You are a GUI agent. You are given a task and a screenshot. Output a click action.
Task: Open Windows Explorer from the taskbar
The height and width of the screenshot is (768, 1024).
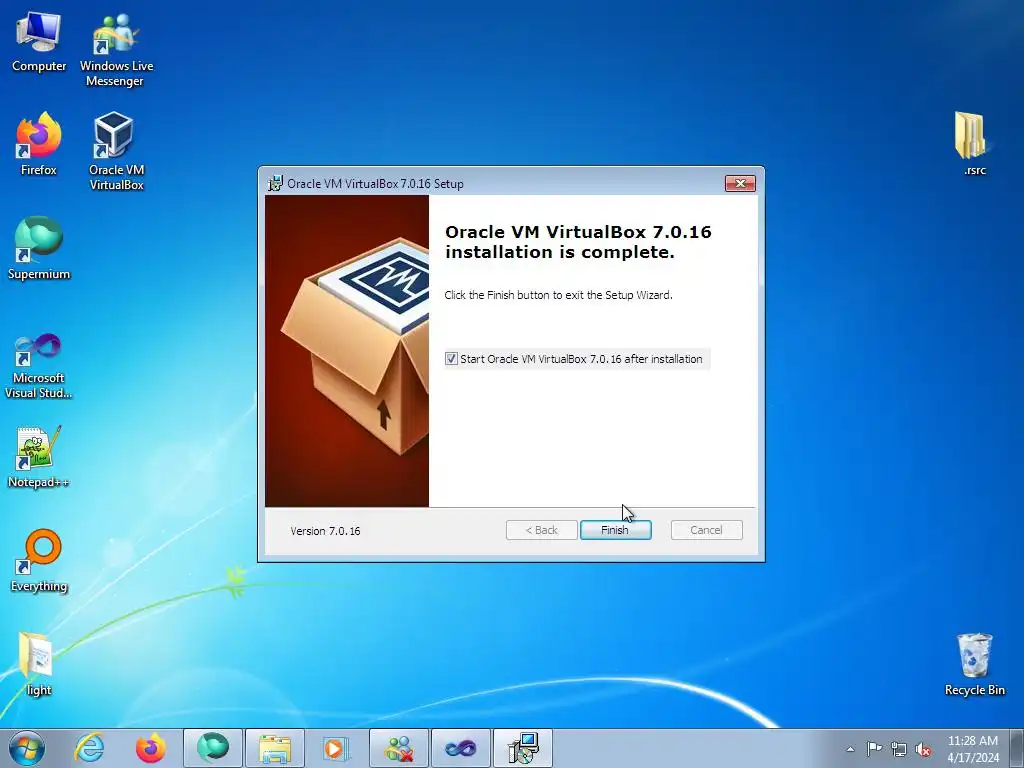pos(275,748)
